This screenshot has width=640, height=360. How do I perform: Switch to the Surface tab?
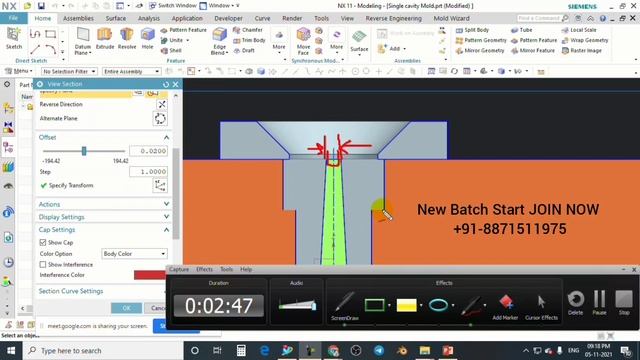tap(116, 18)
